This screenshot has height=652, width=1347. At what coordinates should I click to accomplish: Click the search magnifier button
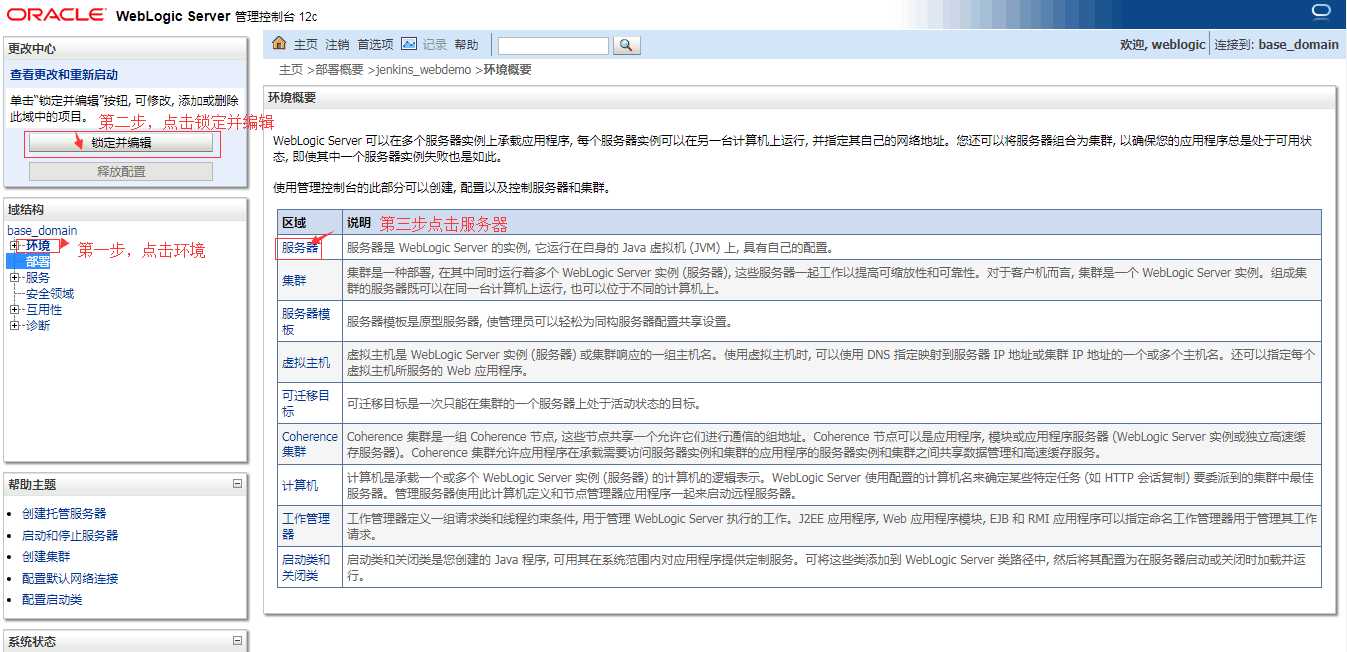pos(626,45)
